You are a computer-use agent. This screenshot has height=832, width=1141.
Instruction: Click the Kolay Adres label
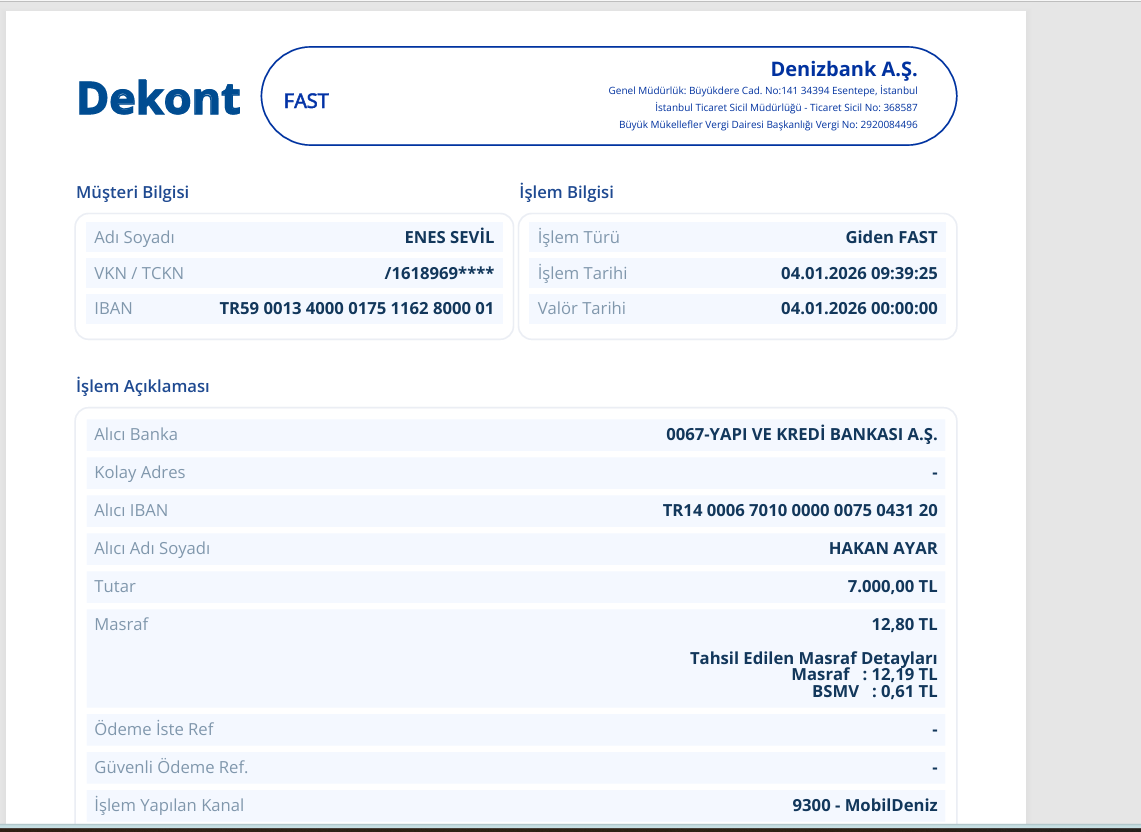(x=140, y=472)
